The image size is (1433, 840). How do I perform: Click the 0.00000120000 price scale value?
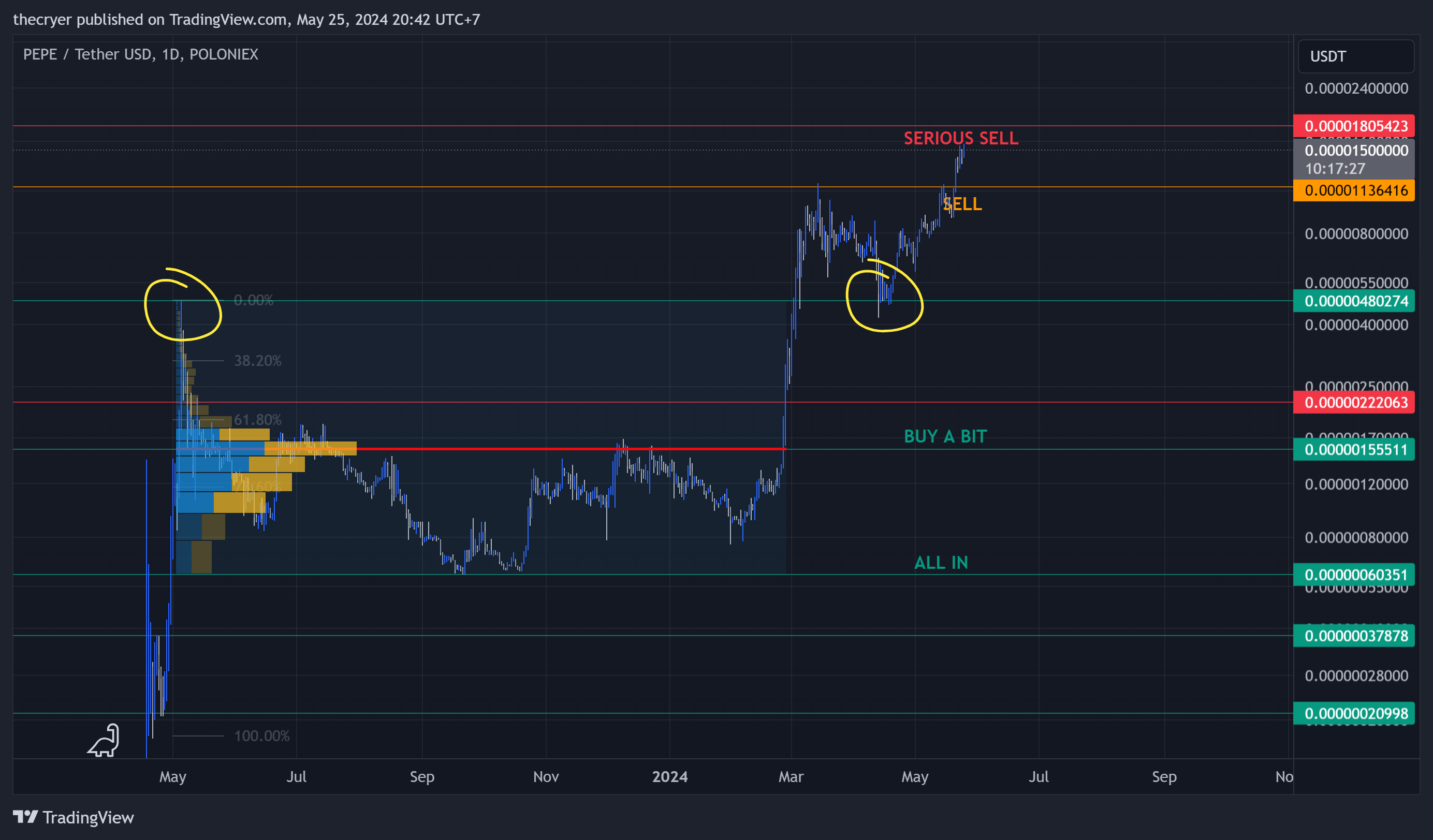pos(1356,484)
